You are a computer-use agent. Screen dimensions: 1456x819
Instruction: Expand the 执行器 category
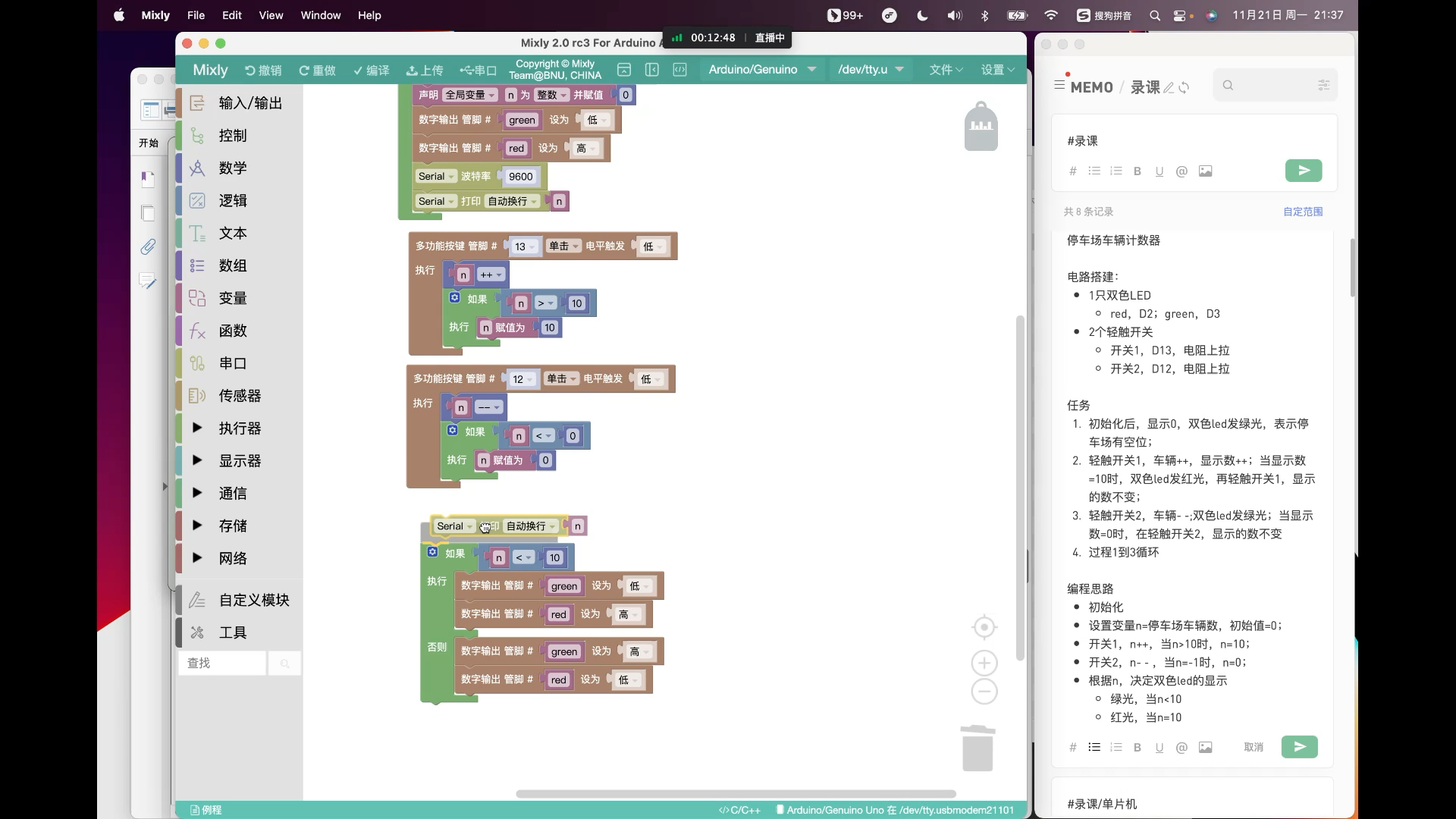click(x=240, y=428)
